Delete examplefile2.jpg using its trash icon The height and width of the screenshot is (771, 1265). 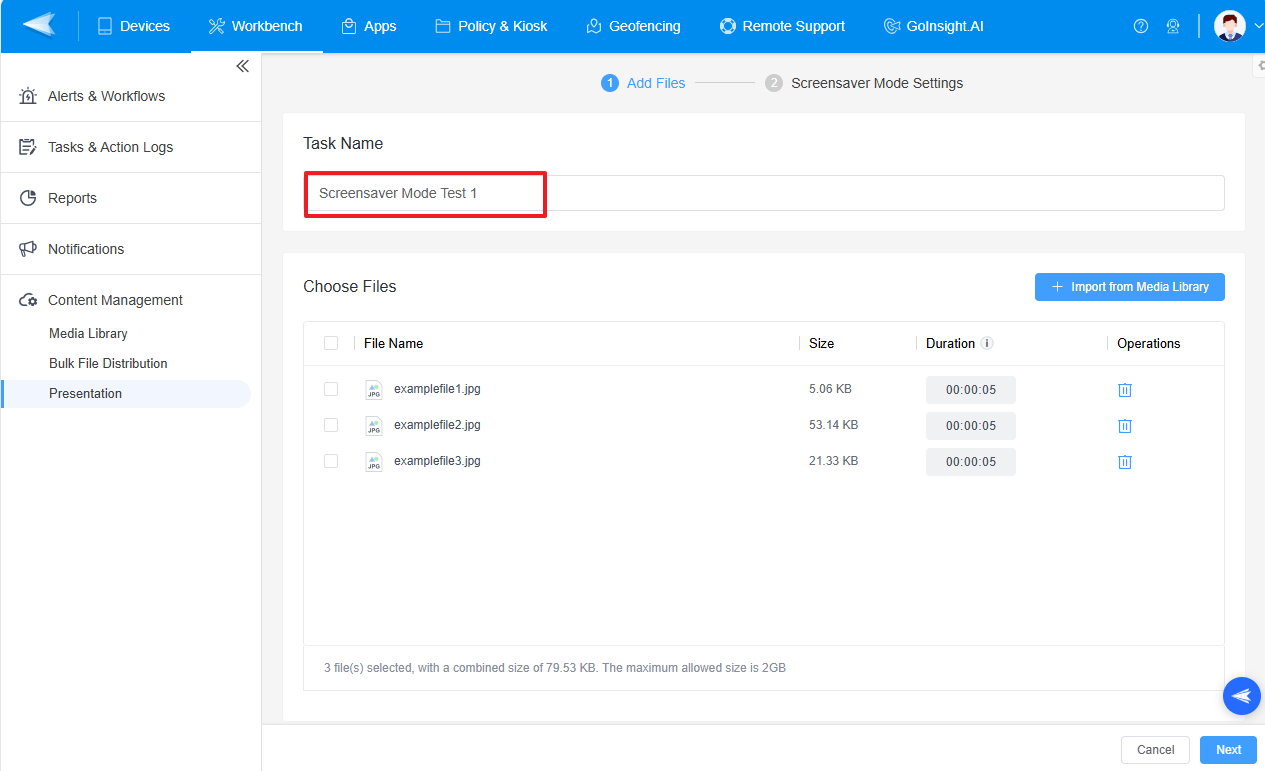1124,425
